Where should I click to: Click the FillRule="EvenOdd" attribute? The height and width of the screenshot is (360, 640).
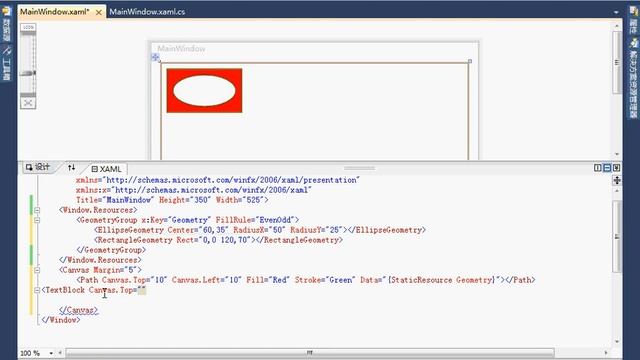(257, 220)
